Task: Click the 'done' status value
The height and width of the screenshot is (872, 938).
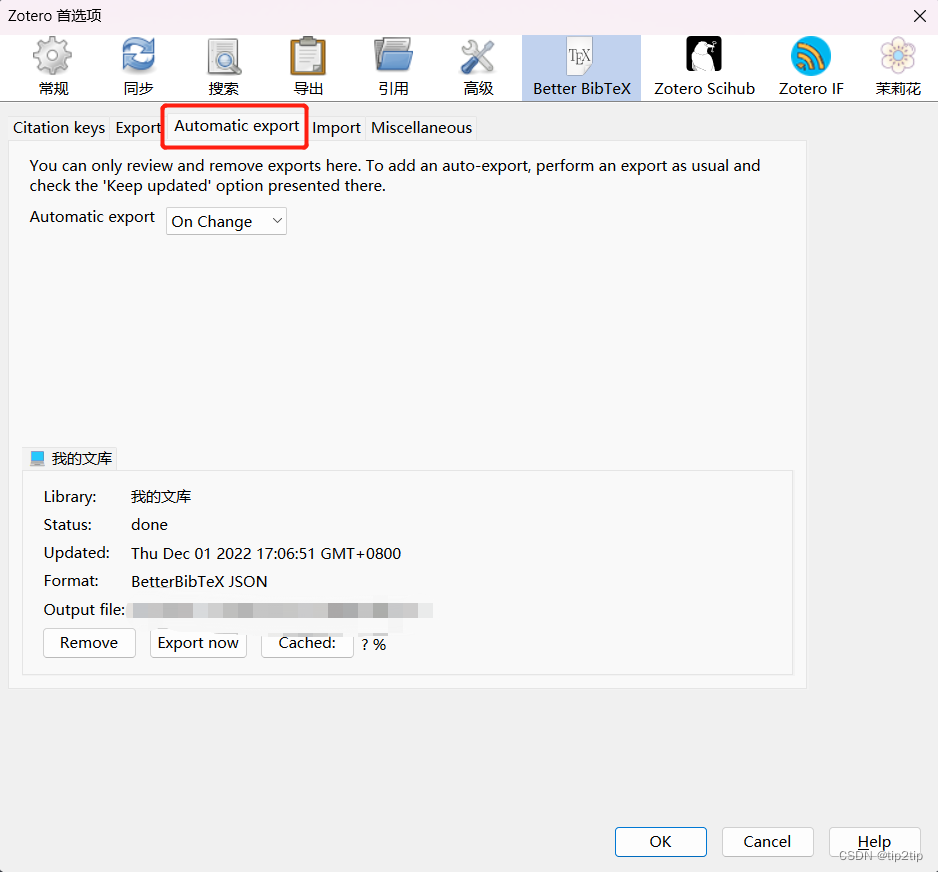Action: click(x=150, y=525)
